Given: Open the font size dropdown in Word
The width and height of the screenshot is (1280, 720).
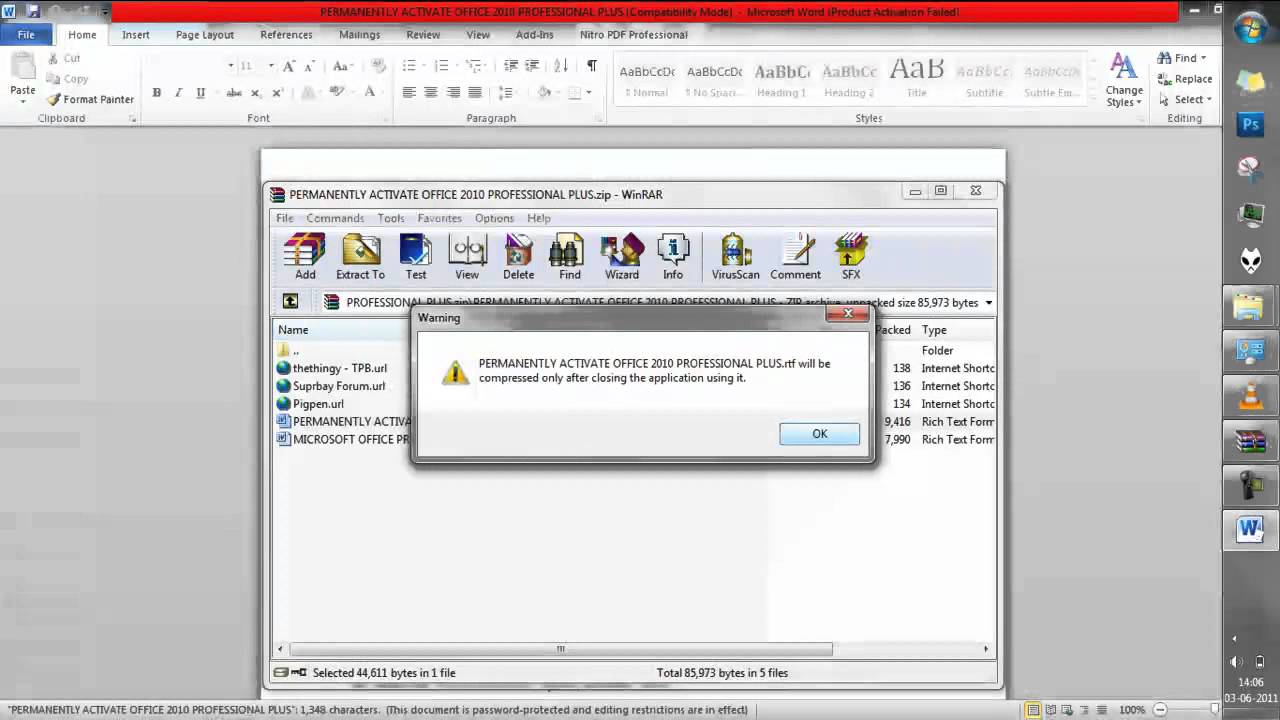Looking at the screenshot, I should pos(270,66).
